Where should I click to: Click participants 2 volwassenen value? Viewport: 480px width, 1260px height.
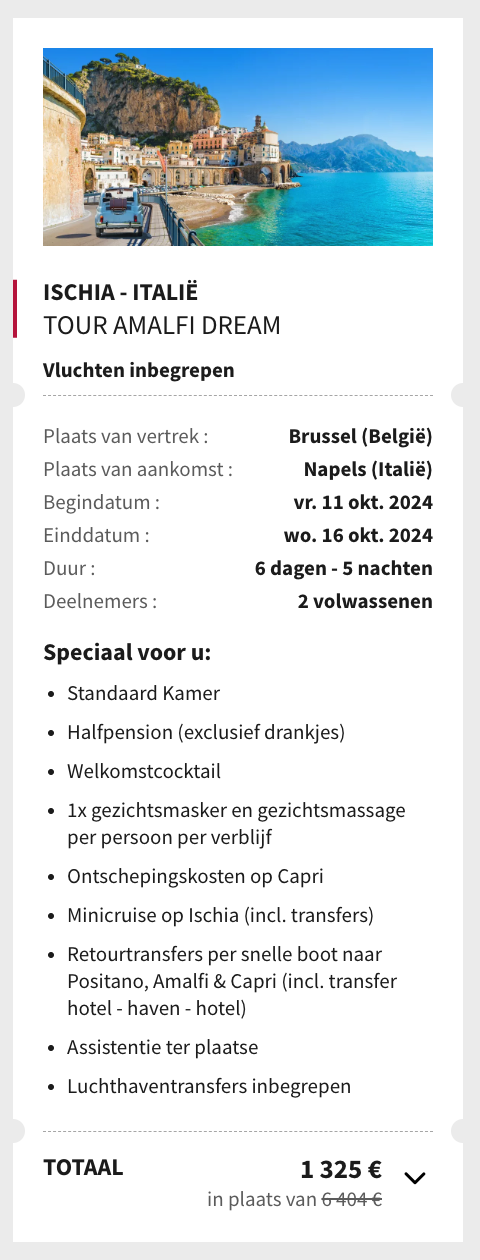pos(365,601)
